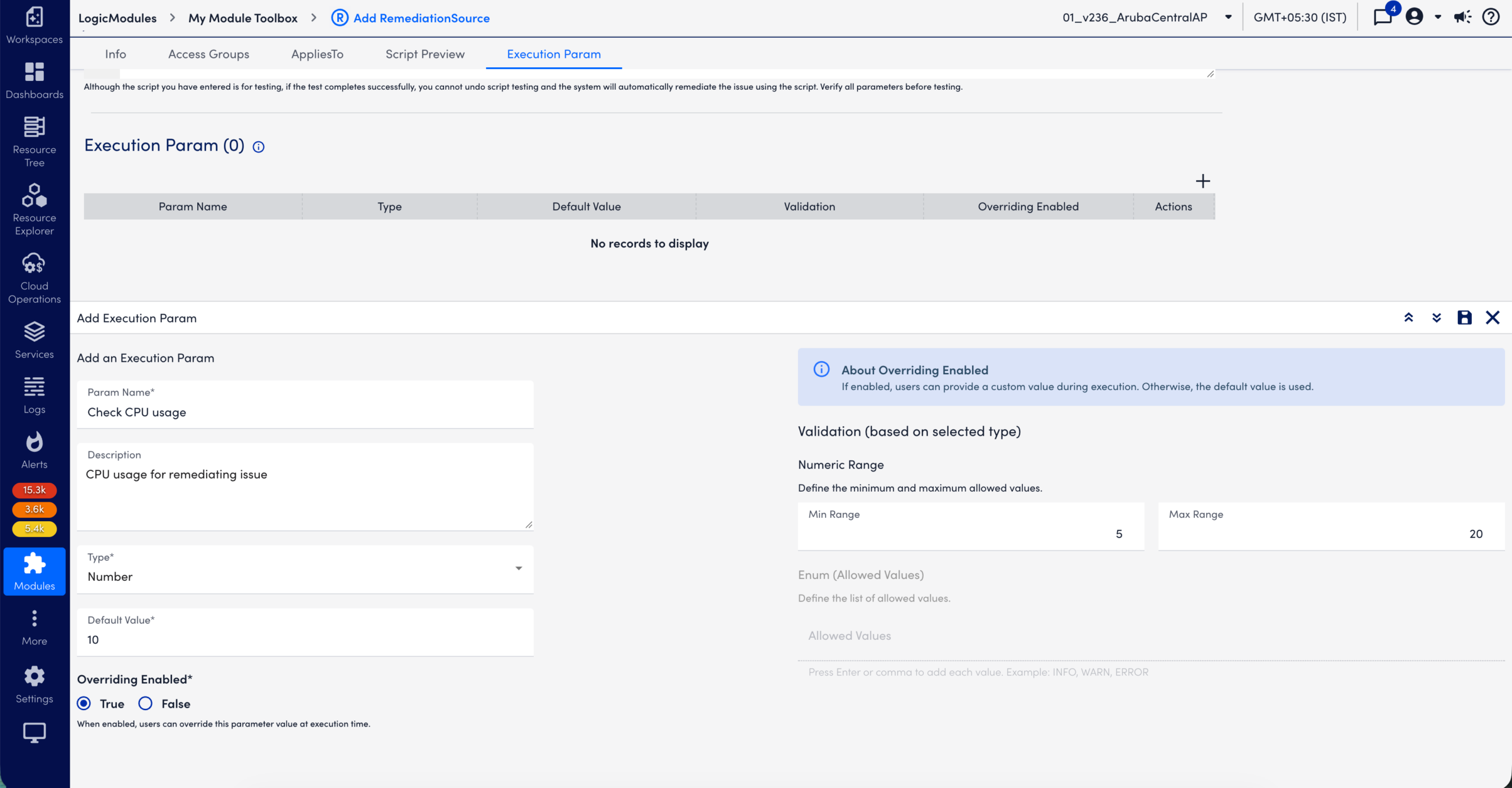Expand panel with the double up chevron
The width and height of the screenshot is (1512, 788).
(1408, 318)
